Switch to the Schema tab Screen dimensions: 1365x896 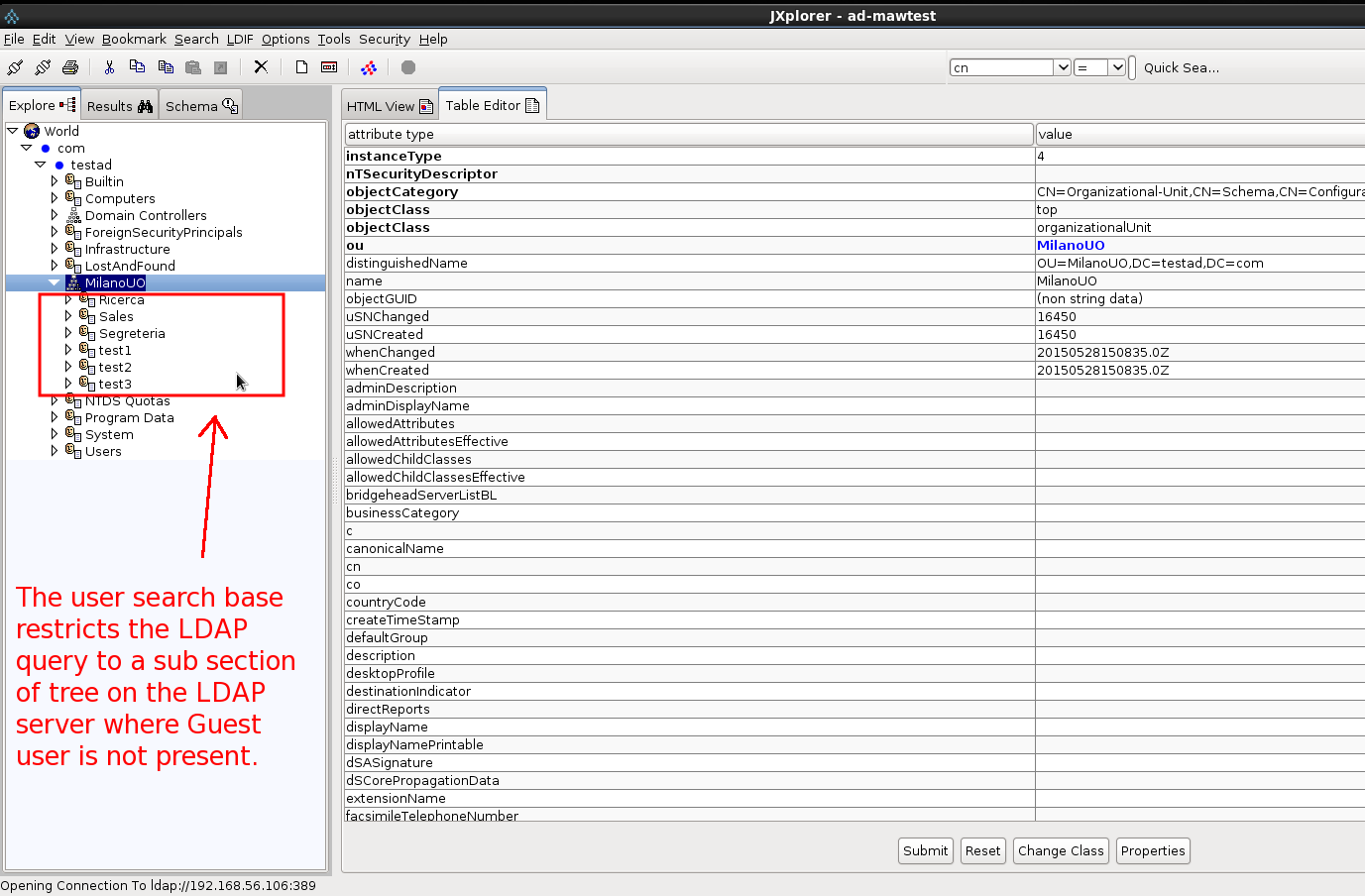[201, 106]
